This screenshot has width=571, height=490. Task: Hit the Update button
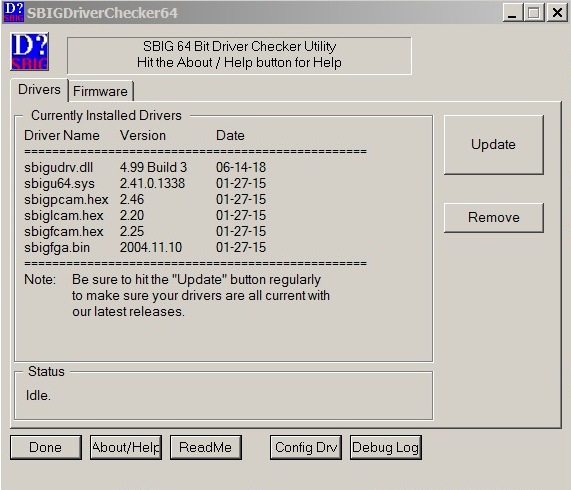click(x=493, y=145)
